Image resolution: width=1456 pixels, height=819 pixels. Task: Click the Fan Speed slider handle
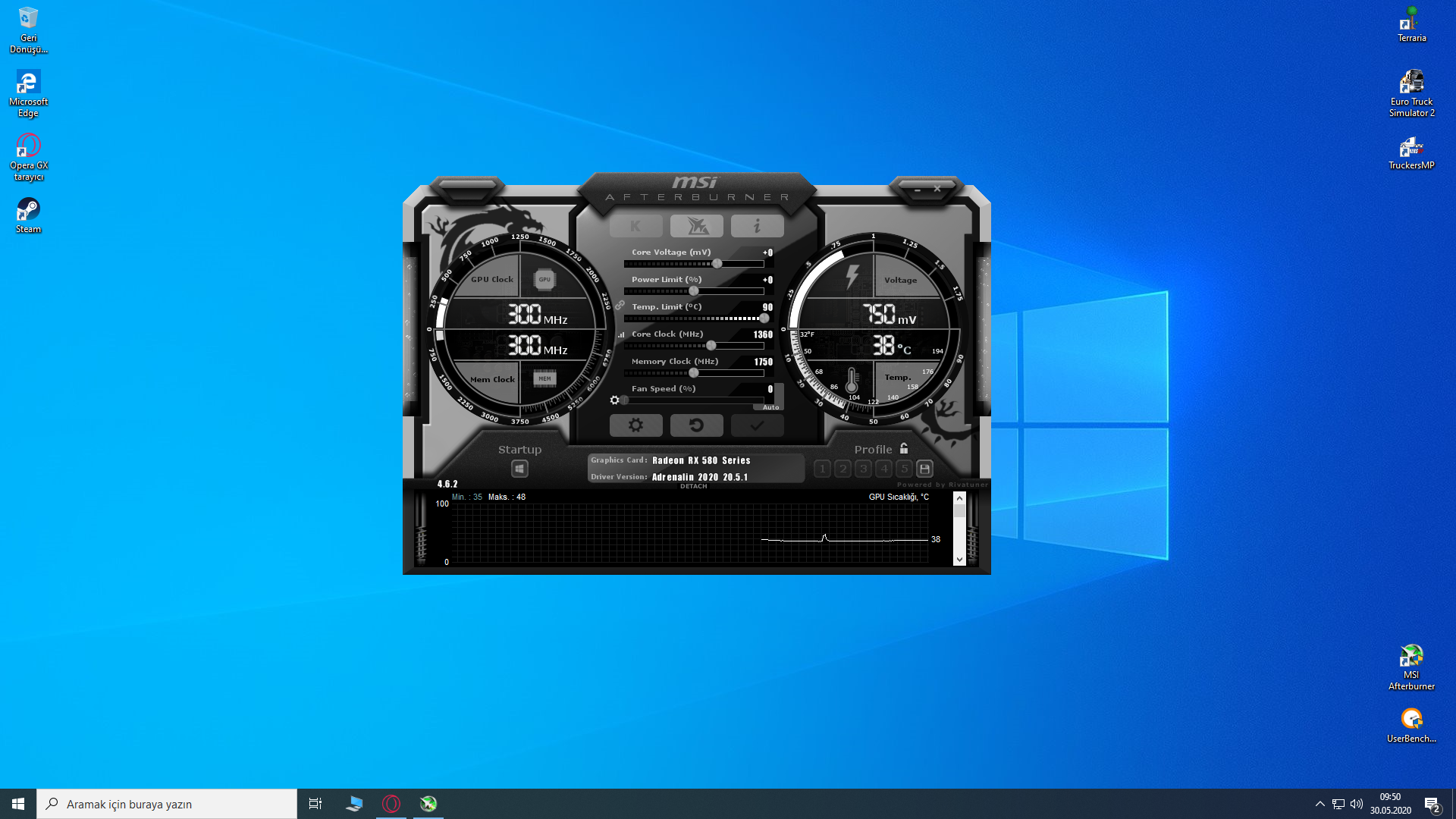click(x=625, y=400)
